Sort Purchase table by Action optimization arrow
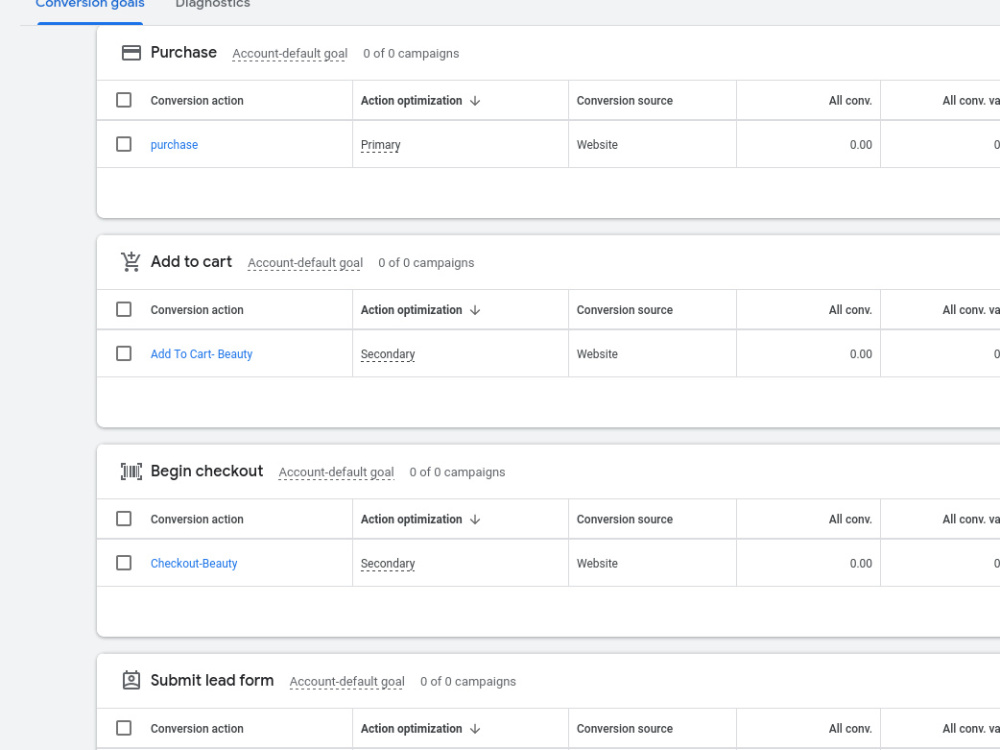This screenshot has width=1000, height=750. pyautogui.click(x=475, y=101)
